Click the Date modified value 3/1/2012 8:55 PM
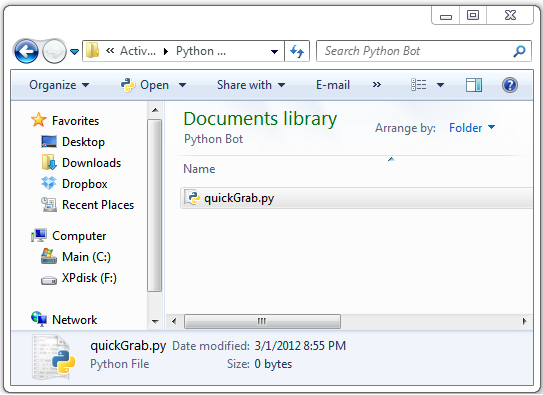The image size is (543, 395). pyautogui.click(x=300, y=346)
